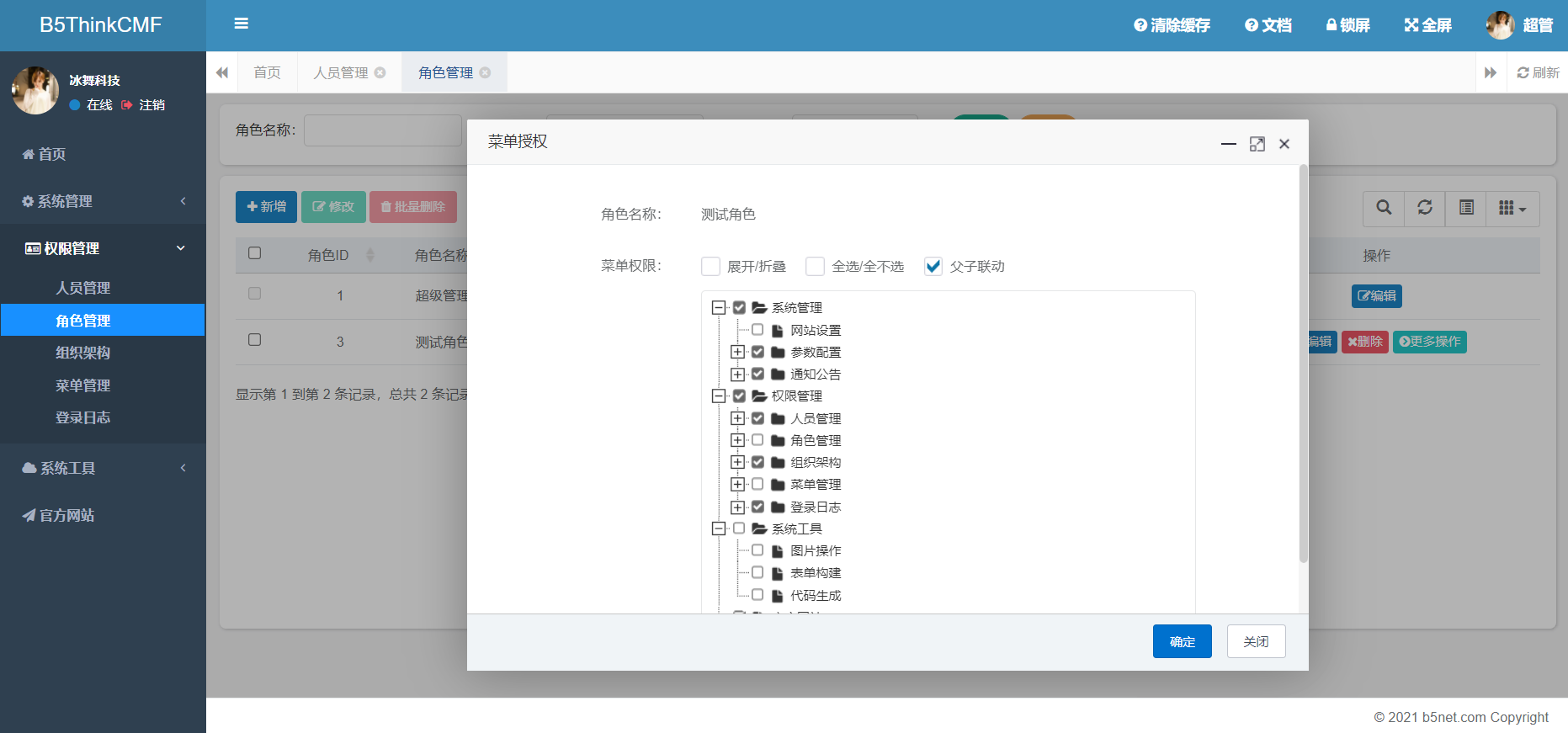Check the 网站设置 tree checkbox
This screenshot has width=1568, height=733.
pos(757,330)
